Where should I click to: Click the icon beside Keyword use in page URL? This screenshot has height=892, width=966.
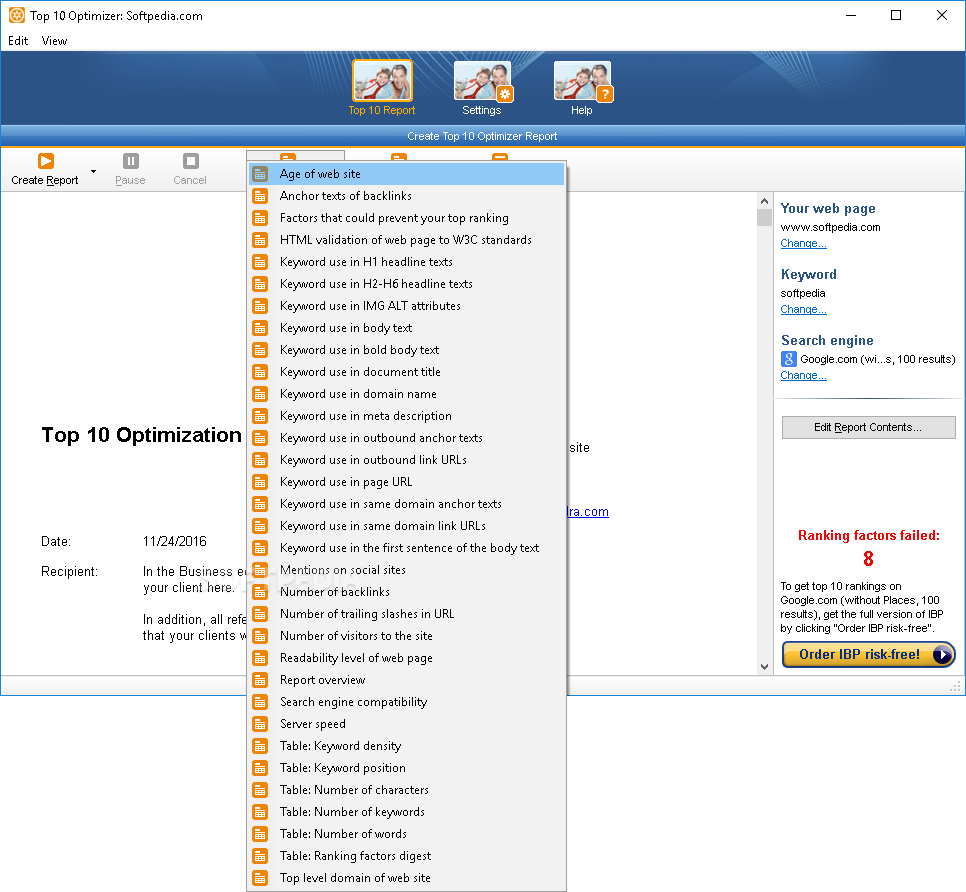(260, 482)
